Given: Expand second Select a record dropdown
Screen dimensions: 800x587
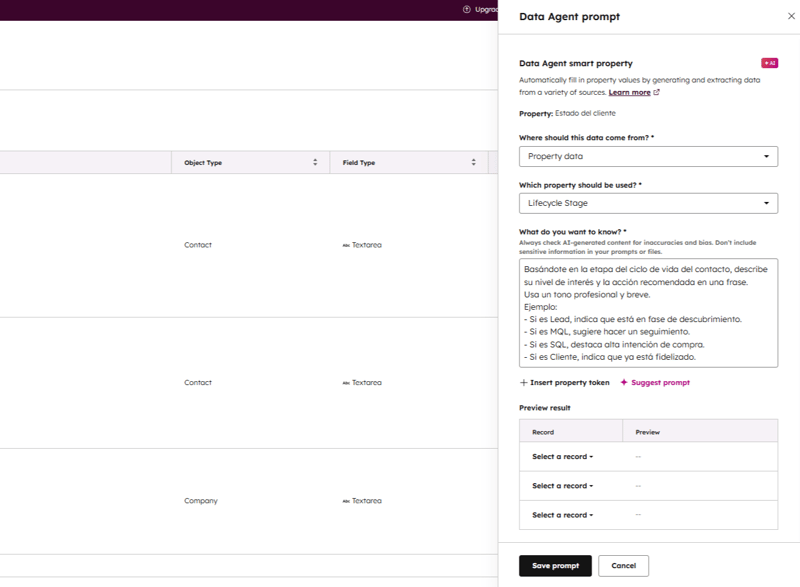Looking at the screenshot, I should 562,486.
